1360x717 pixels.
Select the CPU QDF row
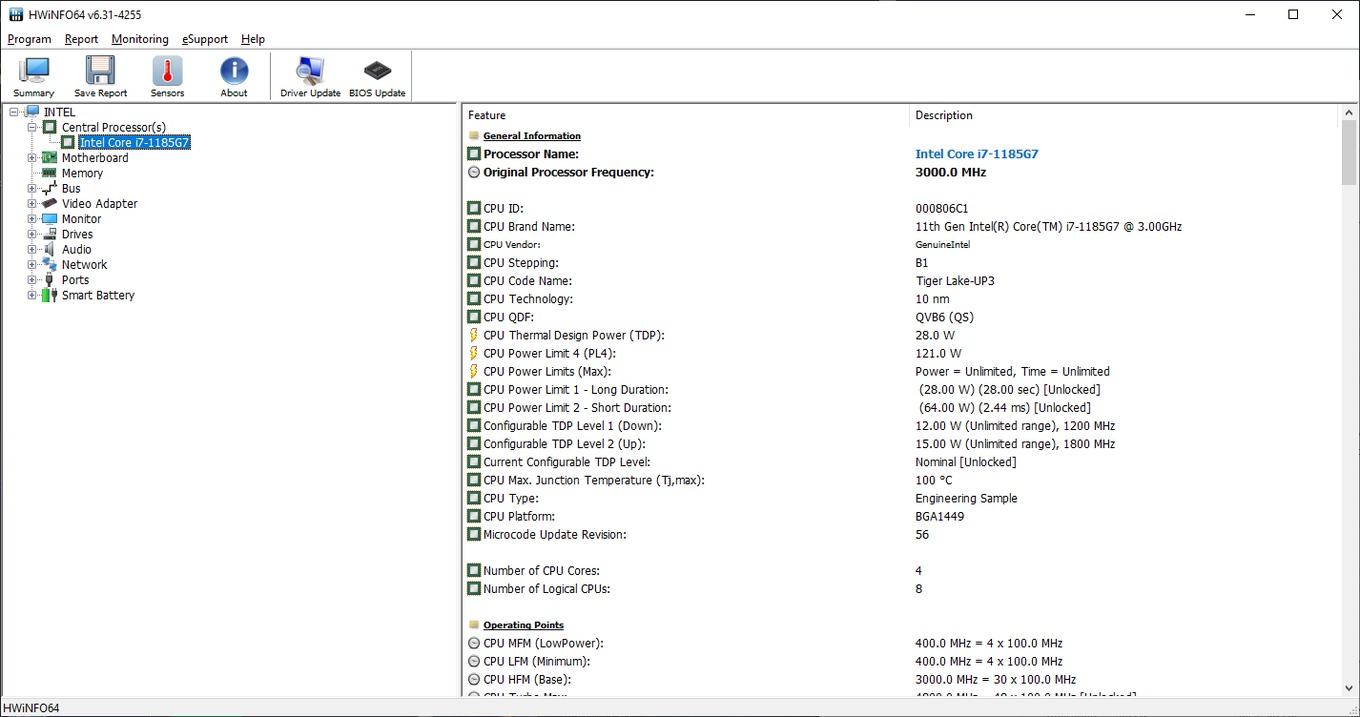coord(900,317)
